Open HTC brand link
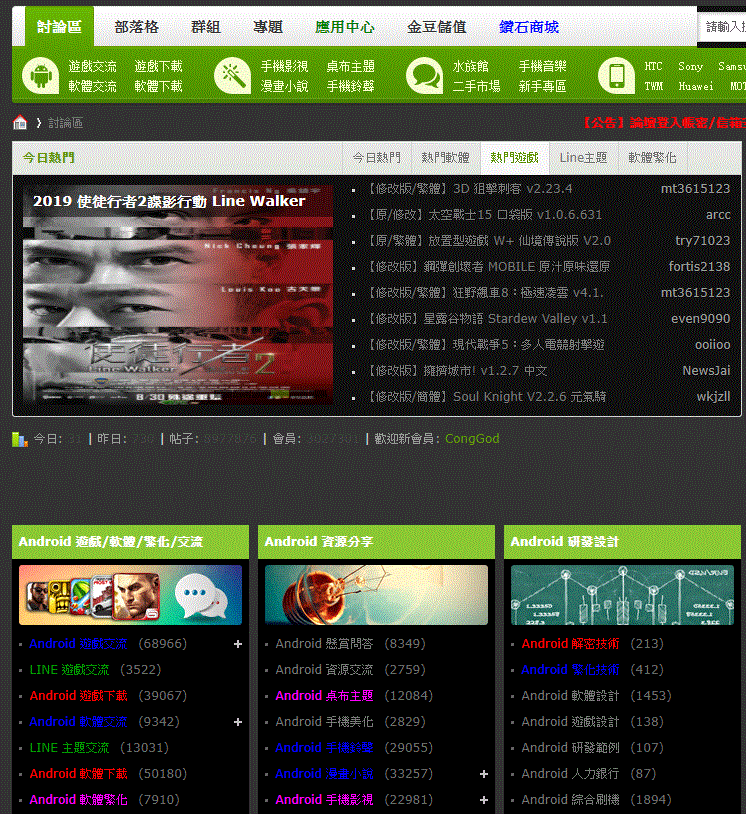Viewport: 746px width, 814px height. click(653, 66)
